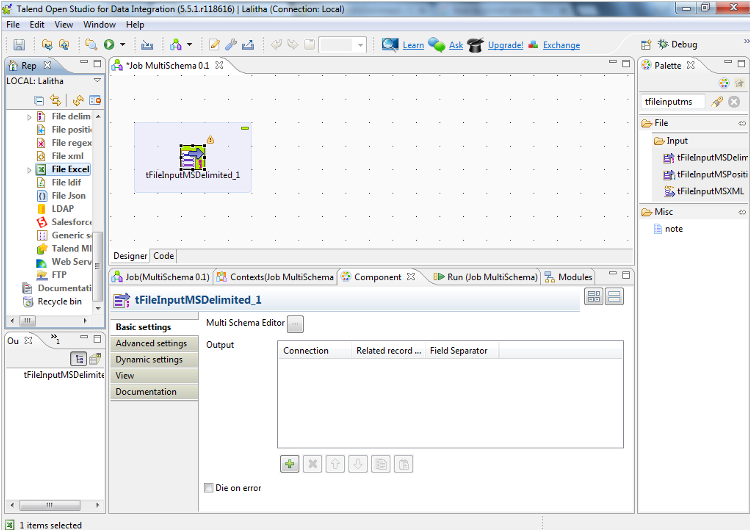
Task: Select Recycle bin in repository
Action: coord(59,301)
